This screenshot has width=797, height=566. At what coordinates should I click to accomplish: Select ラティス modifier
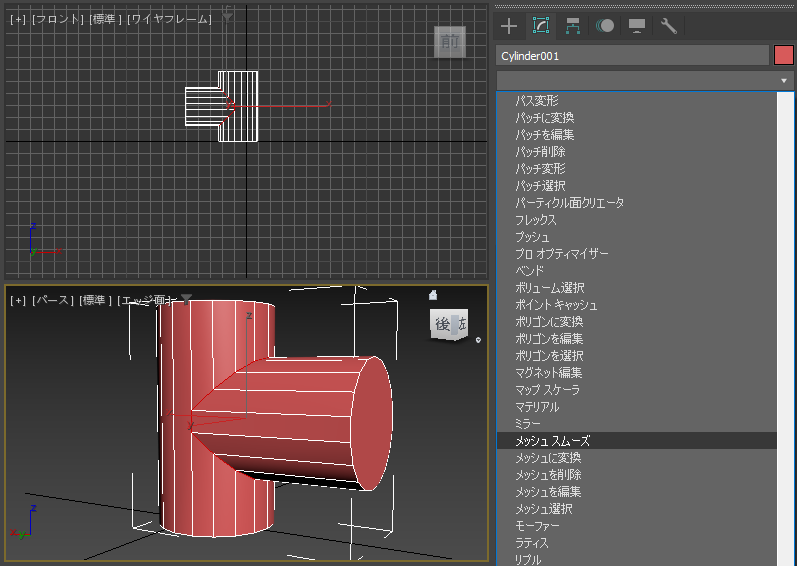pyautogui.click(x=636, y=543)
